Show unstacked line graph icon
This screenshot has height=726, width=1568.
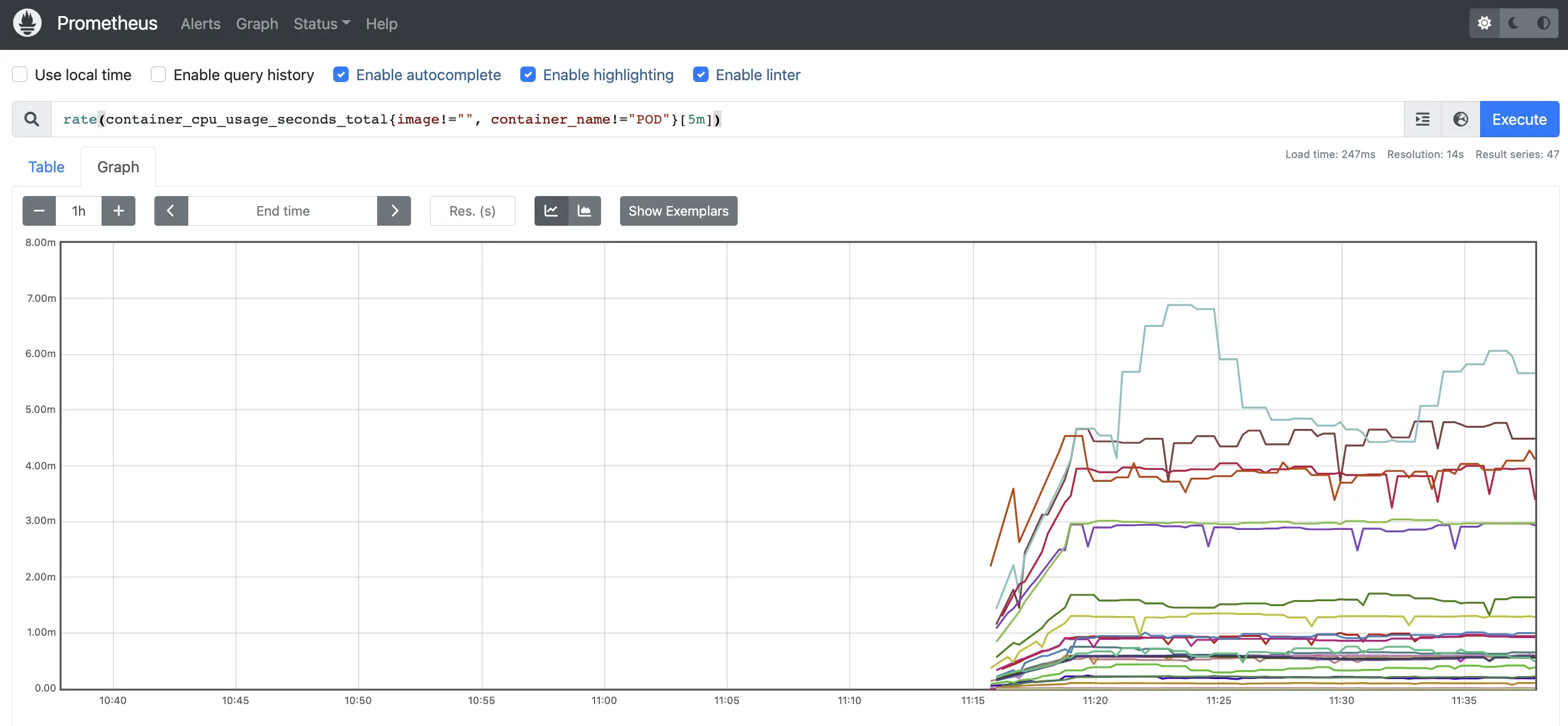[551, 211]
